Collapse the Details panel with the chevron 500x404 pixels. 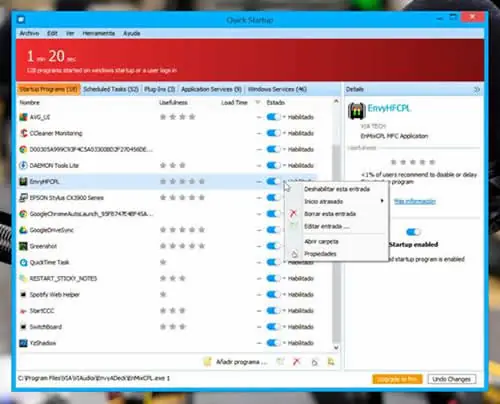click(x=477, y=89)
